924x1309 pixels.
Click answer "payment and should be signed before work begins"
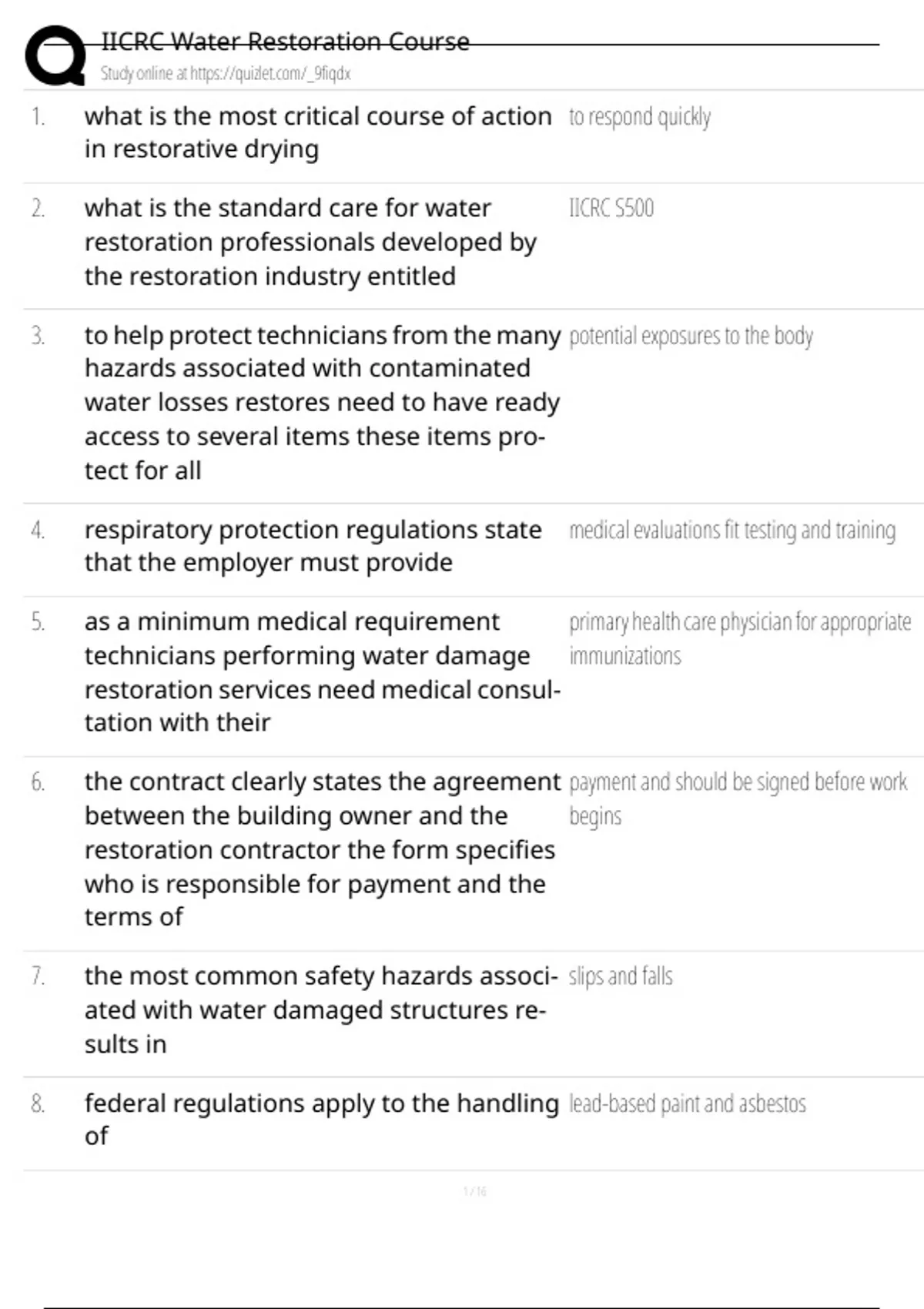pyautogui.click(x=738, y=798)
